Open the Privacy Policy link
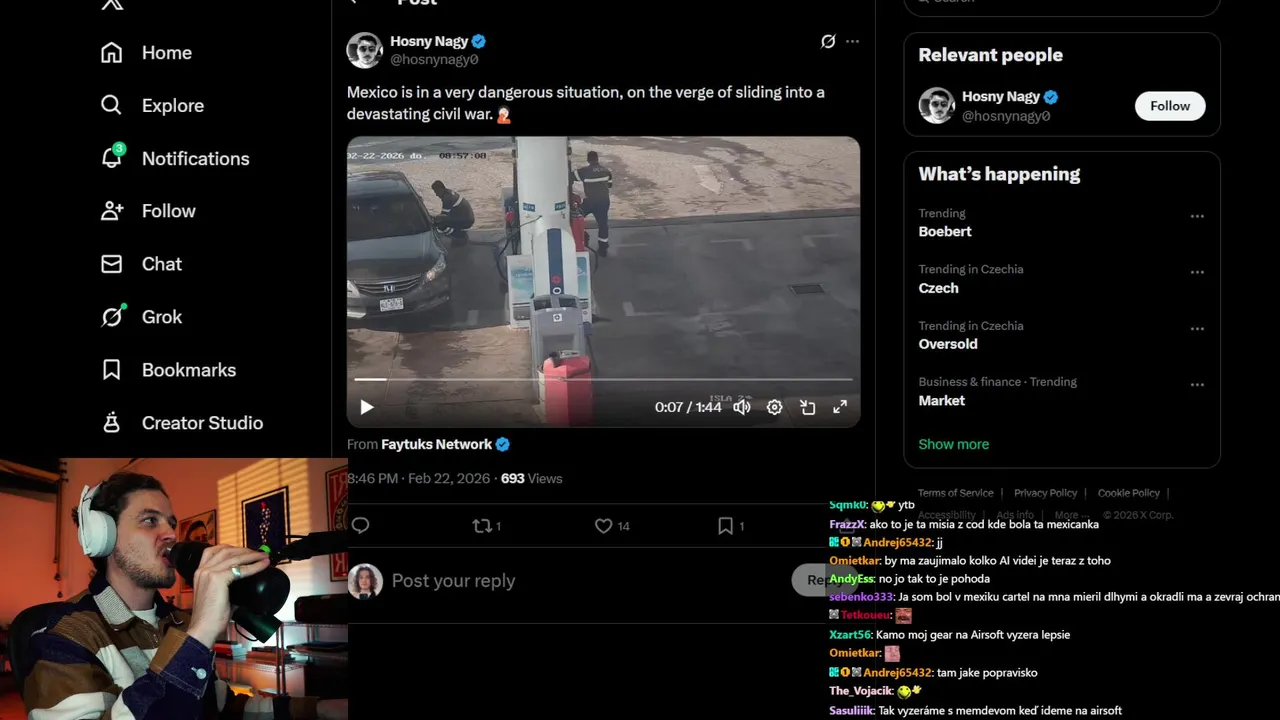This screenshot has height=720, width=1280. click(1045, 493)
